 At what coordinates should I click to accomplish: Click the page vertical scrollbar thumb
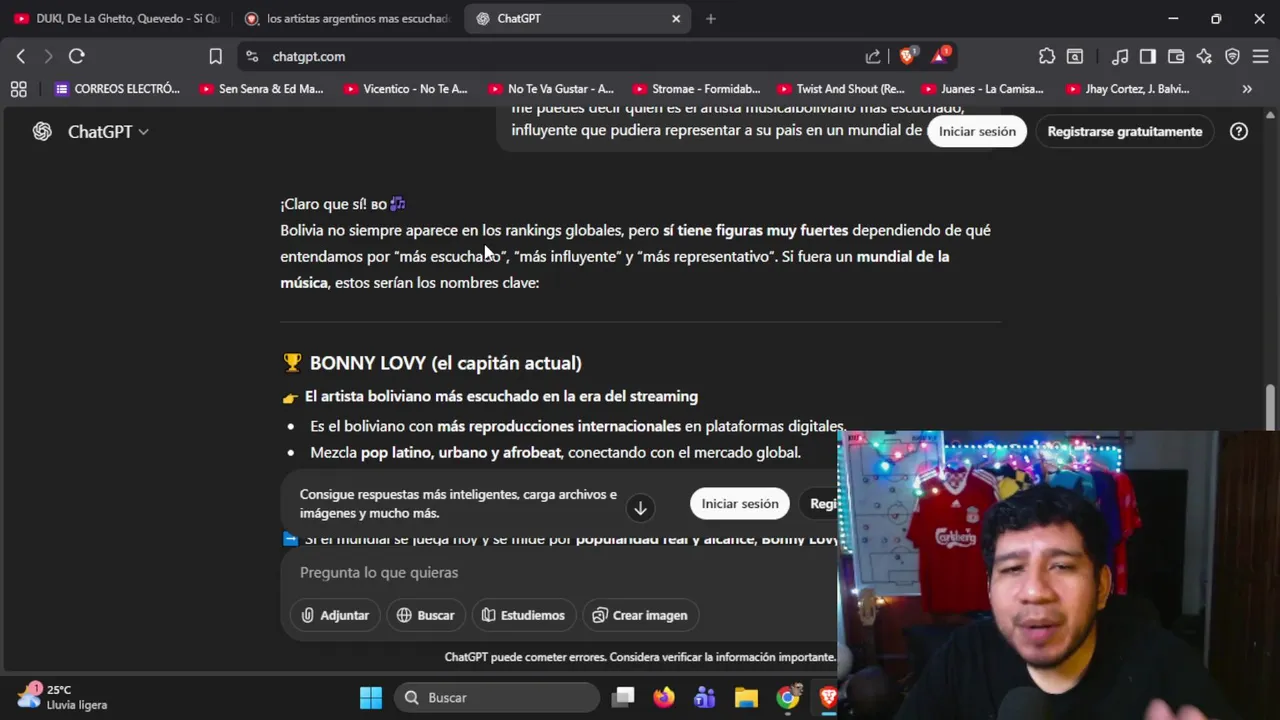click(1271, 407)
